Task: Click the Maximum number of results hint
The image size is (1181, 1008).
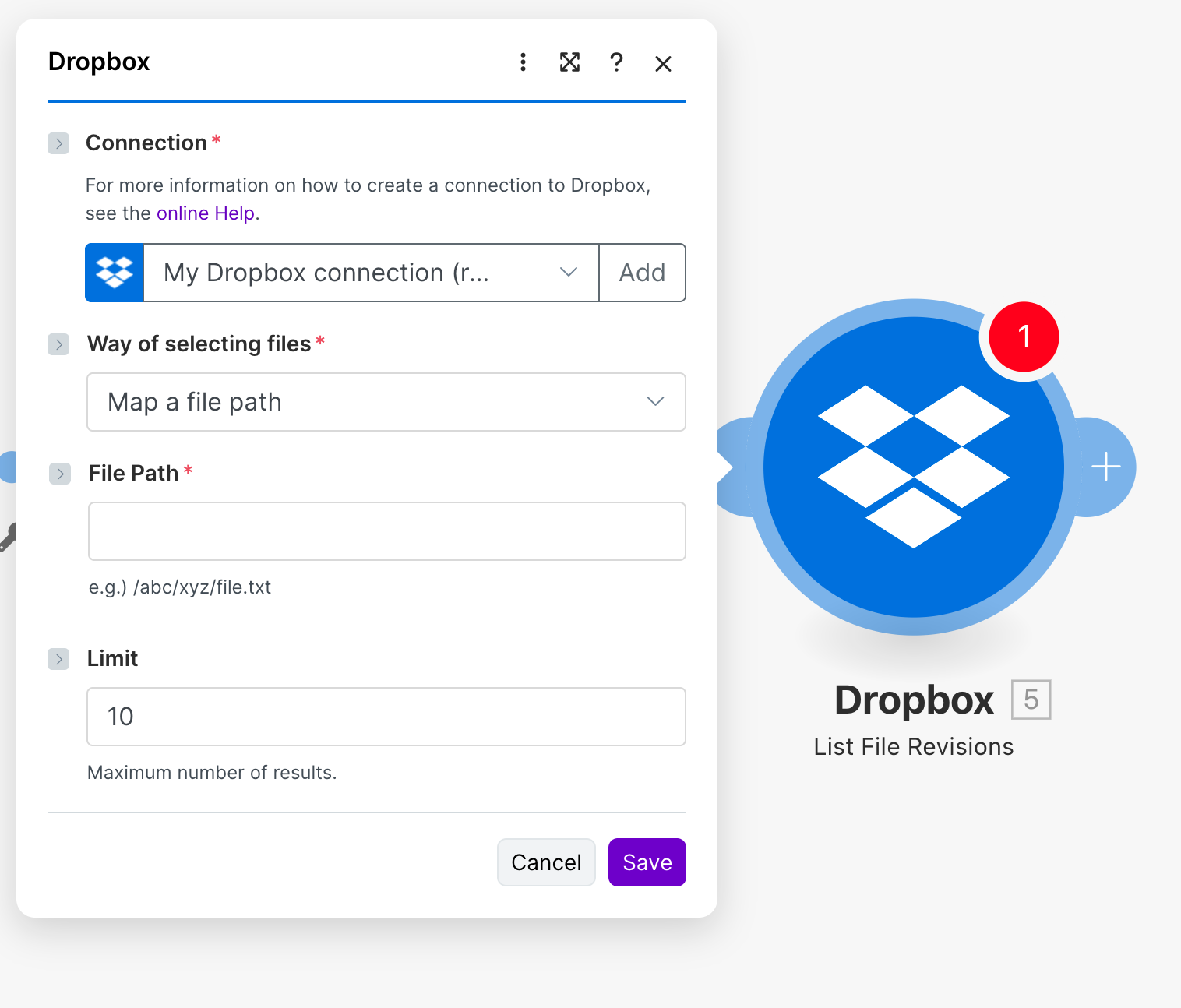Action: pos(212,773)
